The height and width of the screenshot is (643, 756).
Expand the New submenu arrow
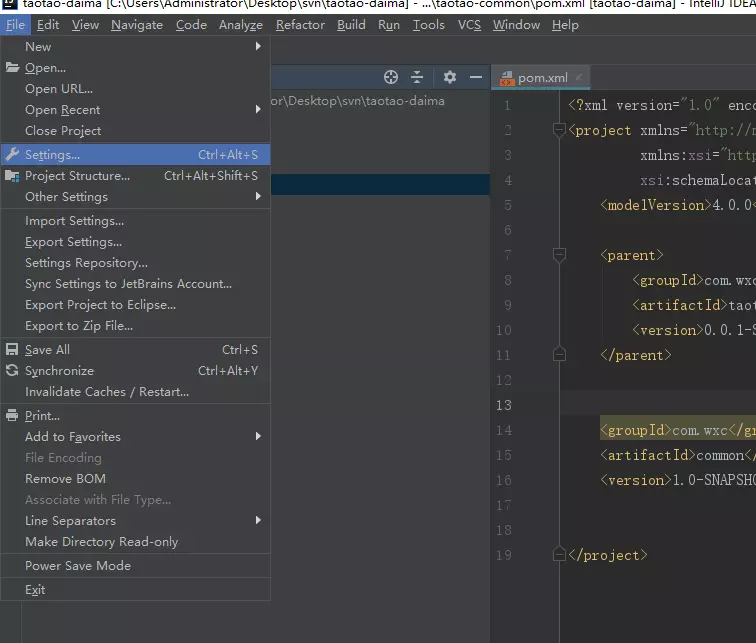[x=258, y=46]
